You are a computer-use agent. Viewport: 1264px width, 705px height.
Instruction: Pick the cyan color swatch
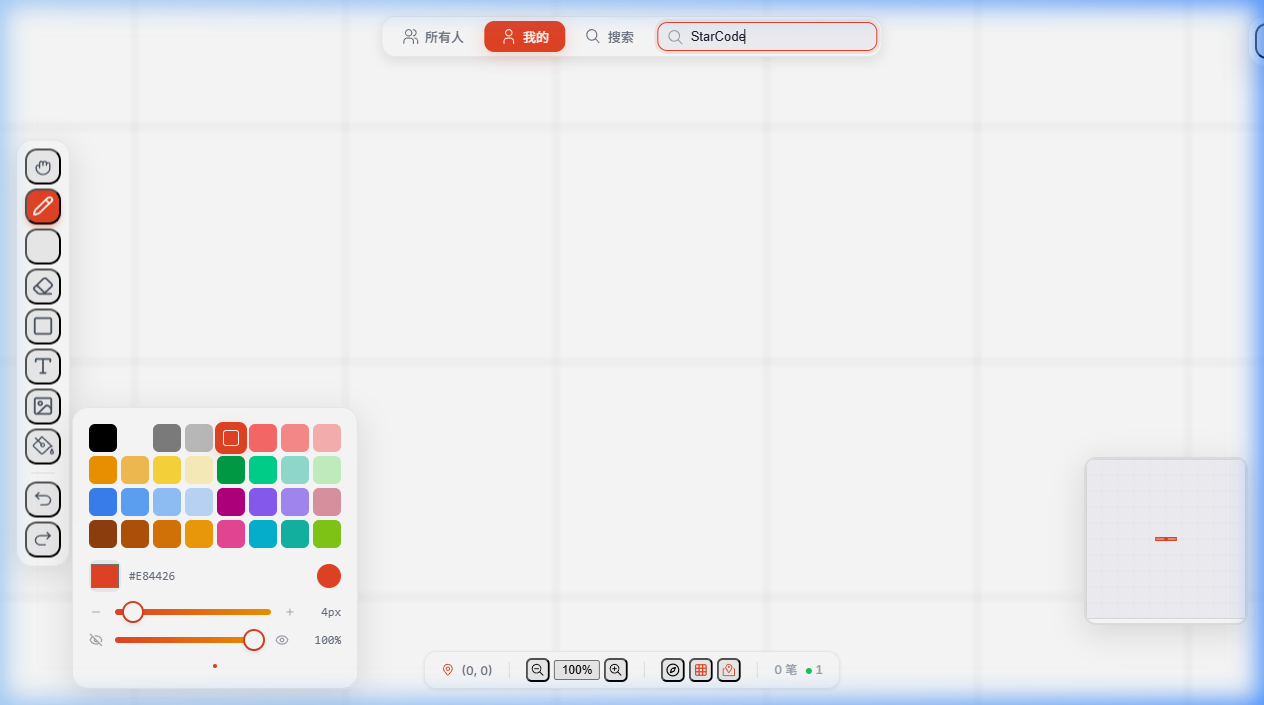(263, 534)
